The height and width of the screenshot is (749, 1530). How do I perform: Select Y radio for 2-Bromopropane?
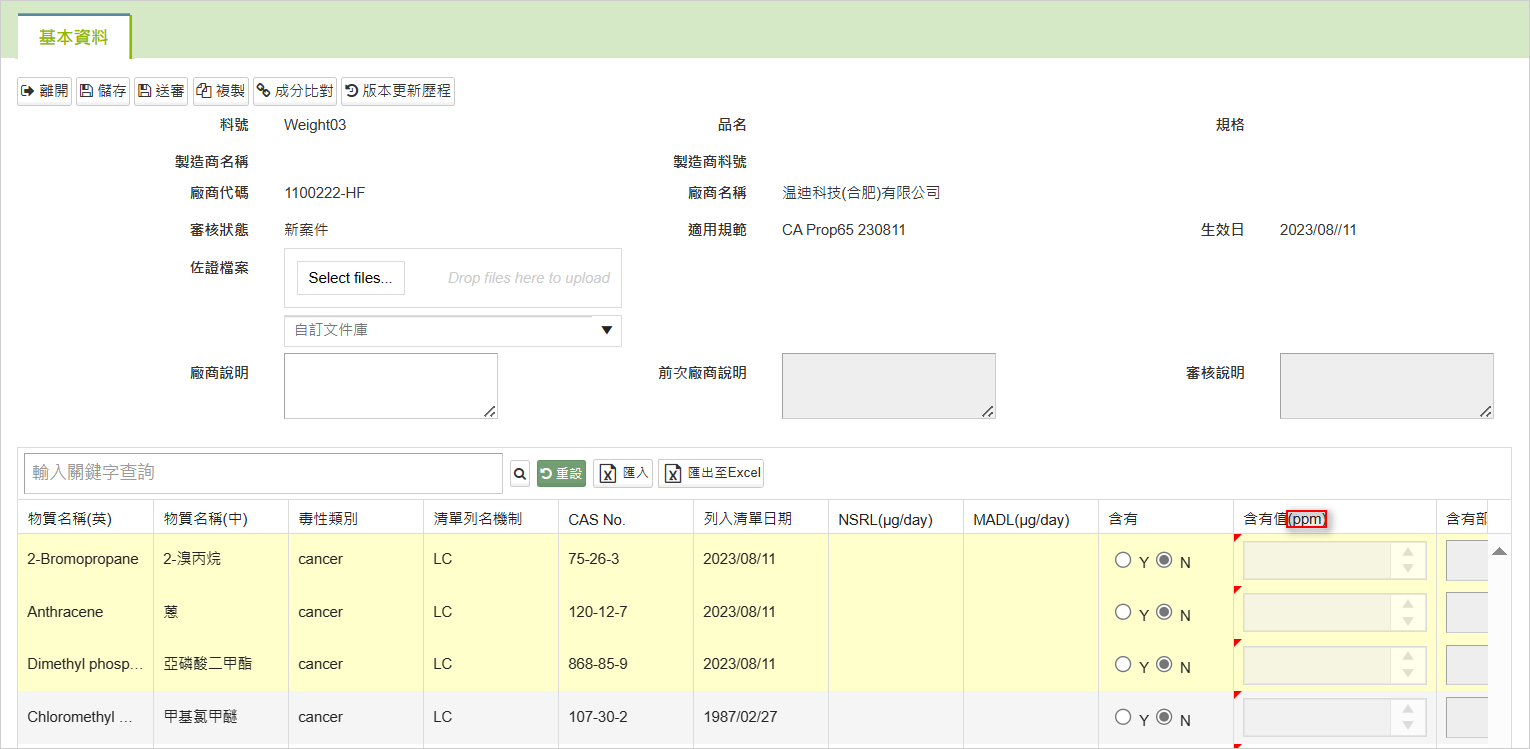[x=1123, y=560]
